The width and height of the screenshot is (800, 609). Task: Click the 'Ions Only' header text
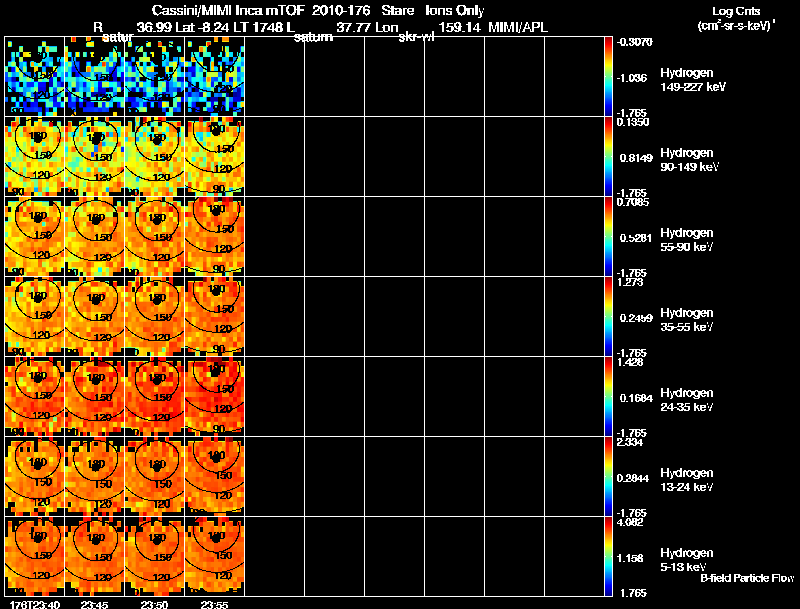click(455, 11)
